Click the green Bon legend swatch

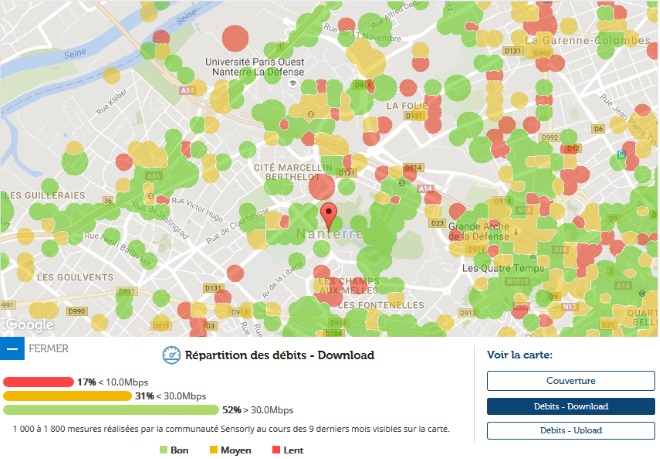click(x=164, y=450)
